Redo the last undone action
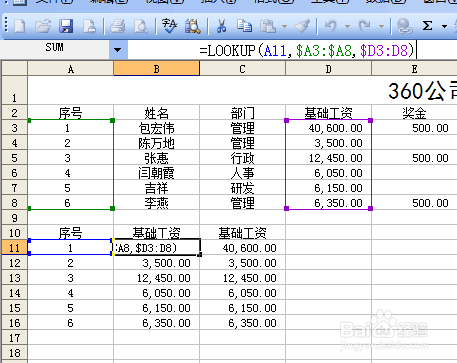Image resolution: width=457 pixels, height=363 pixels. 364,26
